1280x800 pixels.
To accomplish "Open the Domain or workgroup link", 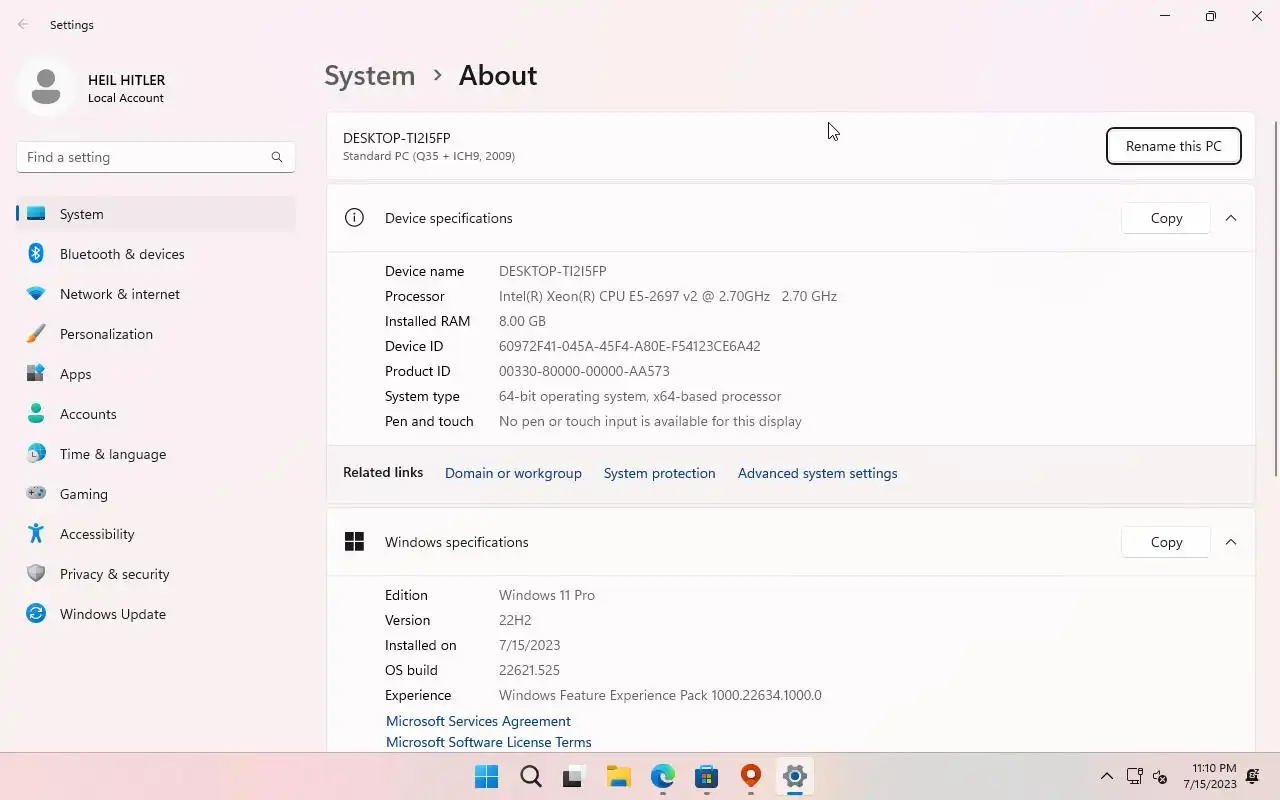I will 513,473.
